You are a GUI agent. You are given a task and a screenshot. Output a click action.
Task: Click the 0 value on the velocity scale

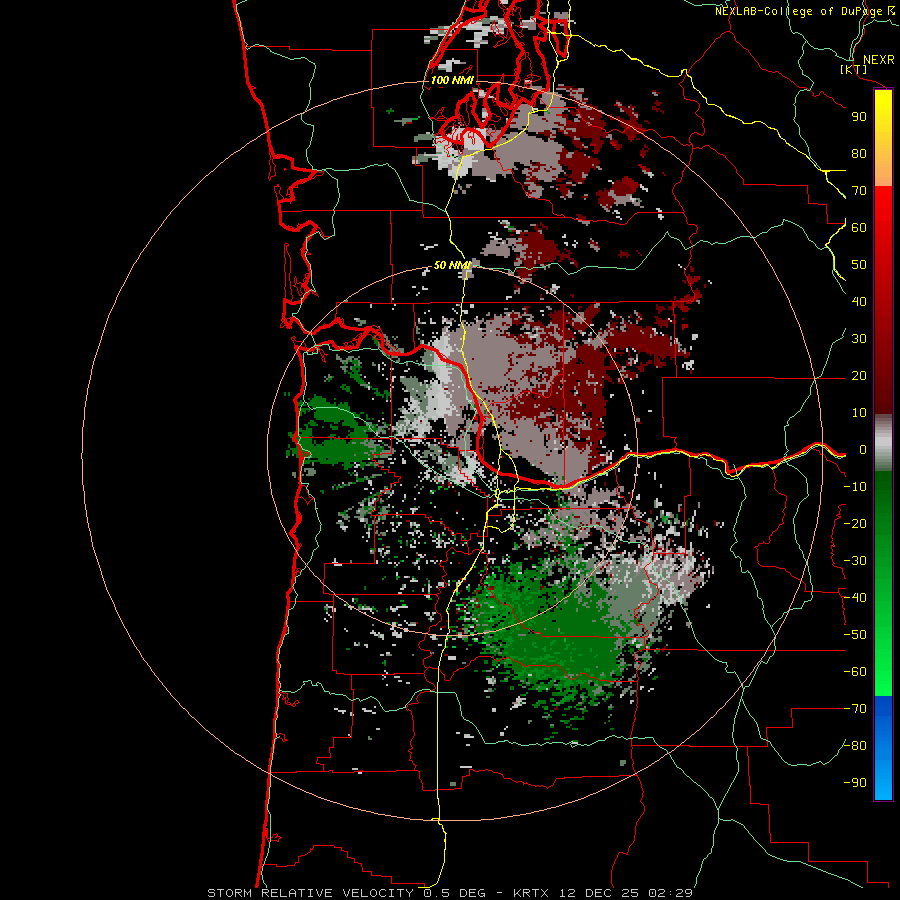862,449
